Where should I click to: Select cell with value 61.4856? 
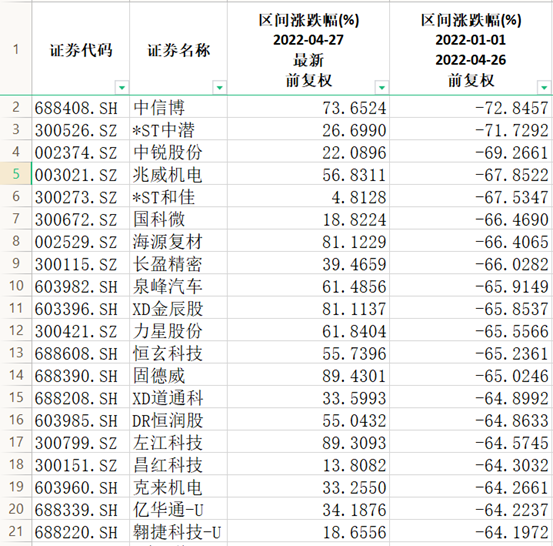(x=309, y=286)
